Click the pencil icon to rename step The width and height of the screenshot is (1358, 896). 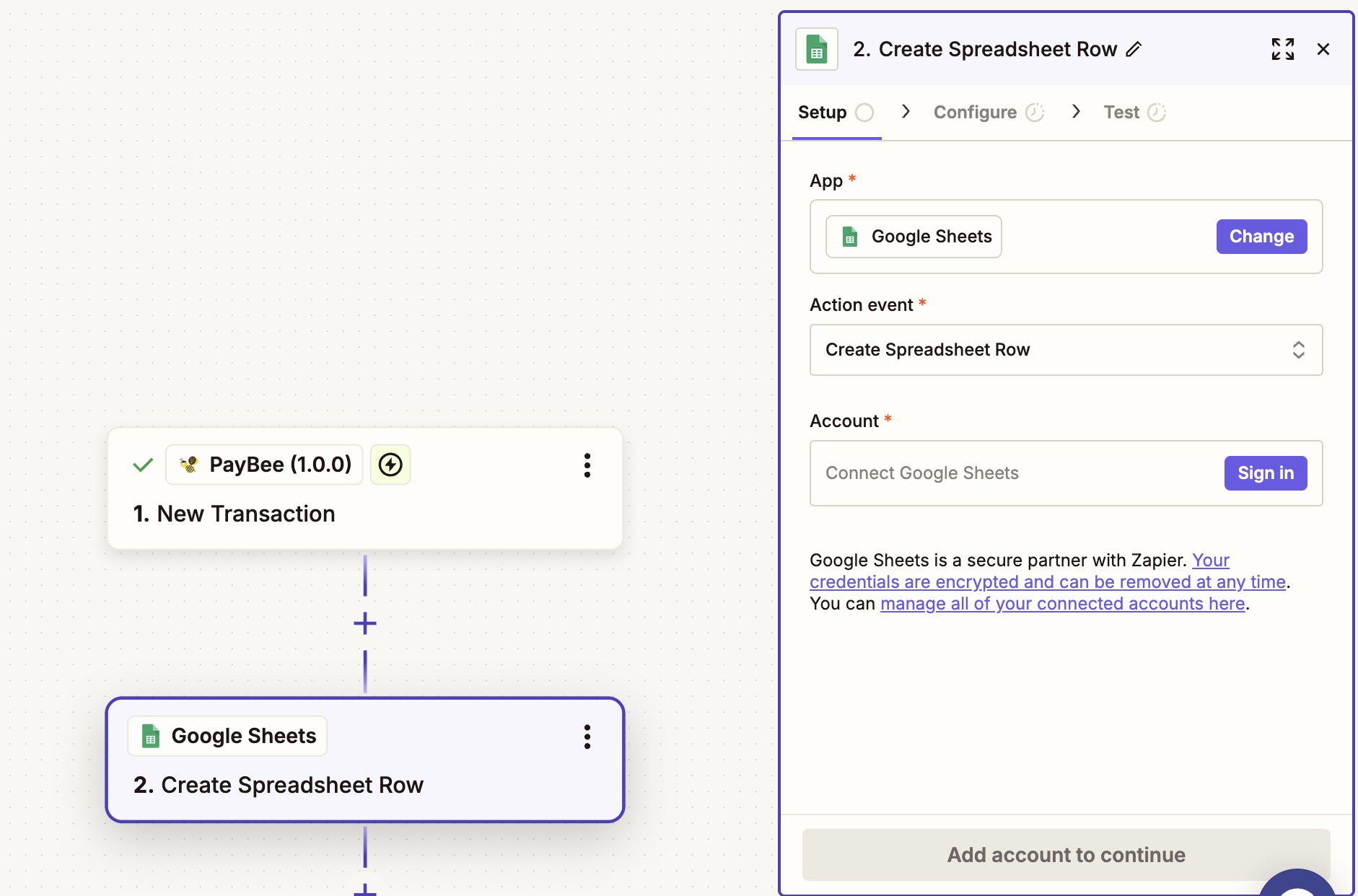(1134, 49)
